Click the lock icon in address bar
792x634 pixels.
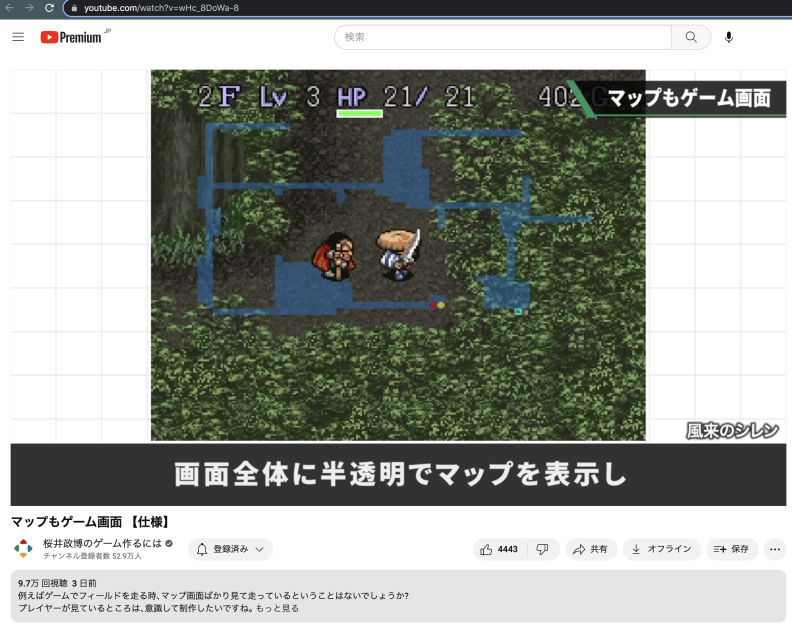(x=74, y=8)
